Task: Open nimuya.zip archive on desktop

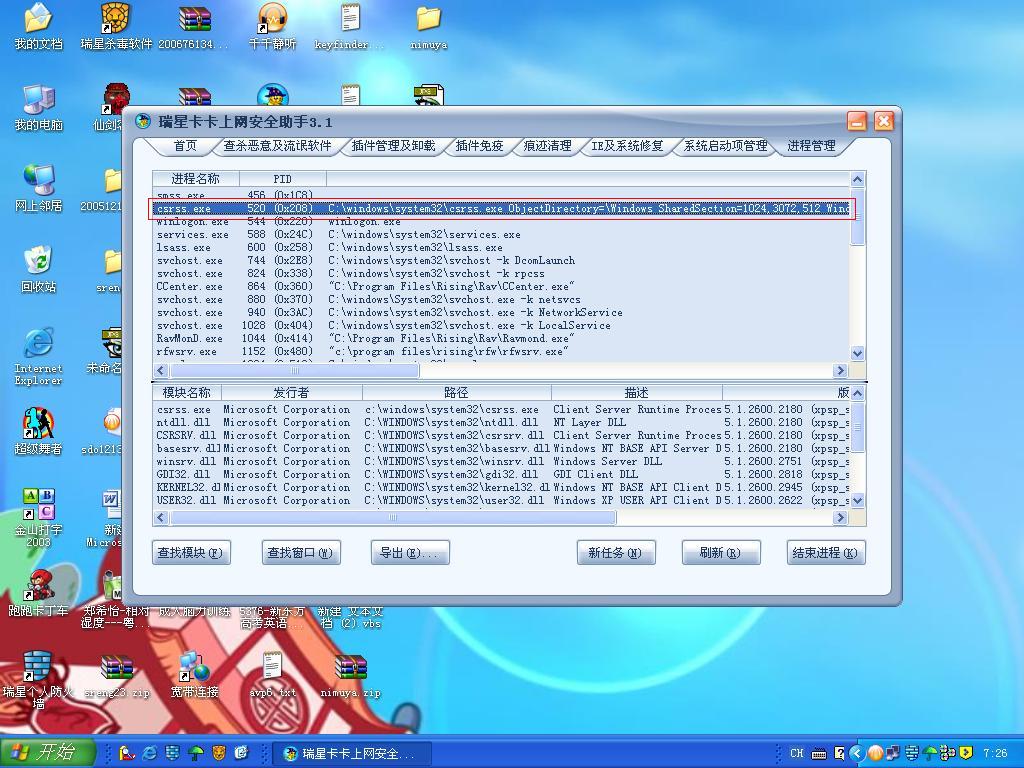Action: pos(350,668)
